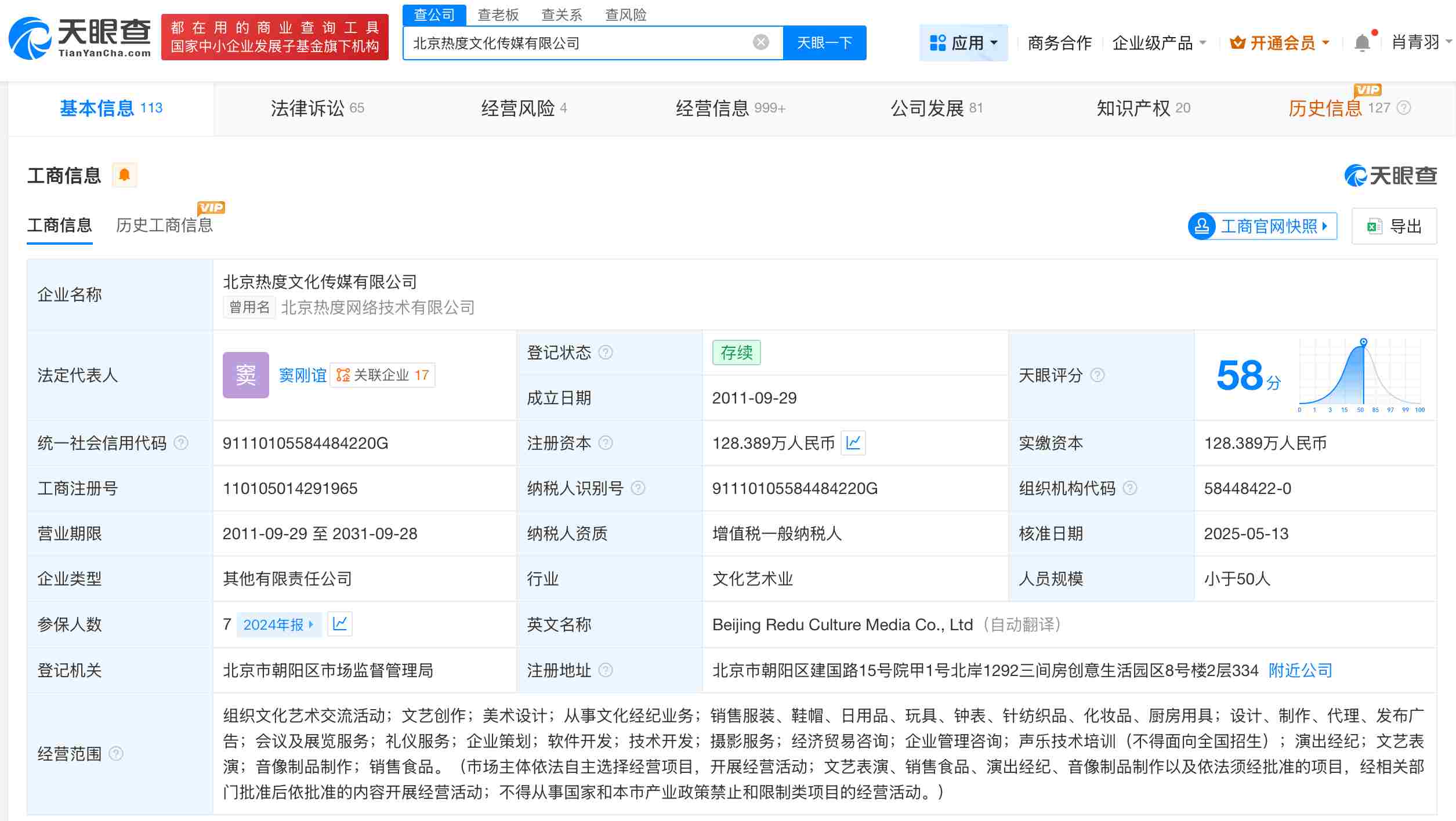
Task: Open the 应用 dropdown in top bar
Action: [x=963, y=42]
